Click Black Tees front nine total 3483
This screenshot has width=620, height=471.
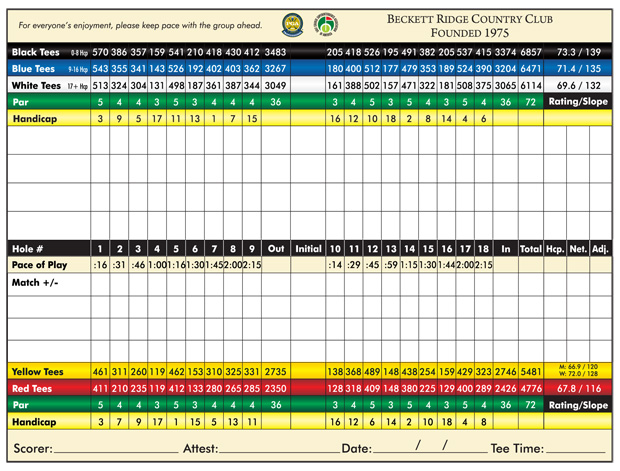[275, 52]
